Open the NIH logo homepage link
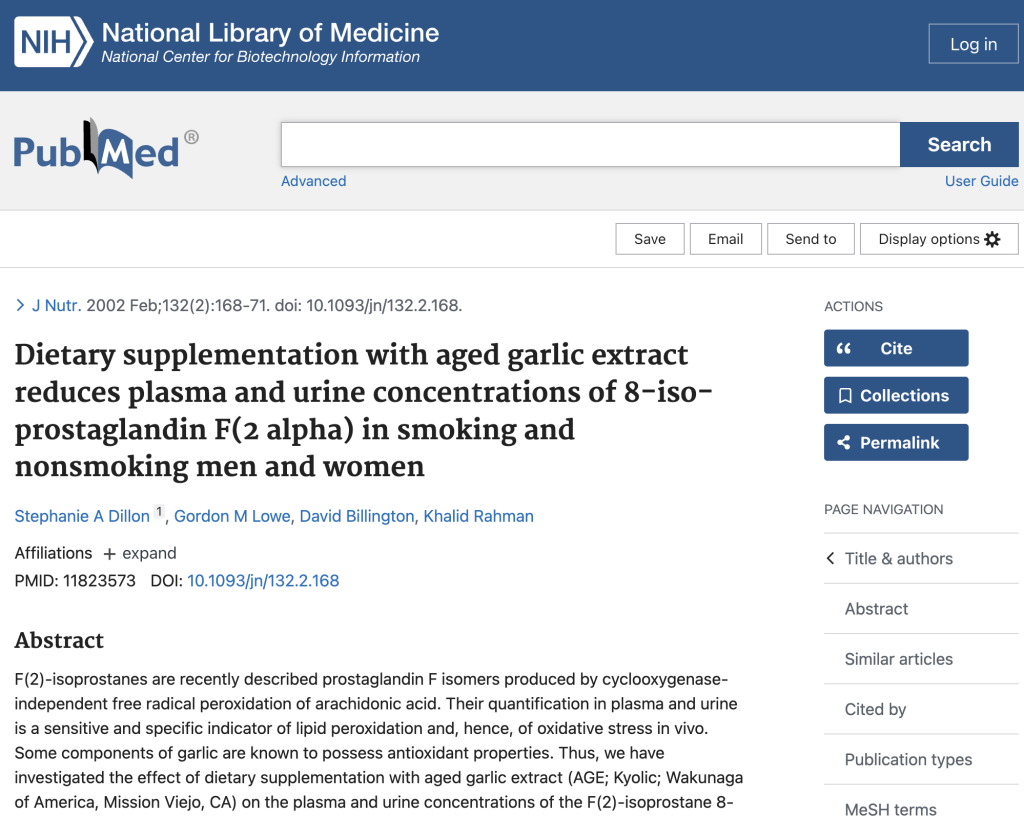Image resolution: width=1024 pixels, height=816 pixels. 54,42
